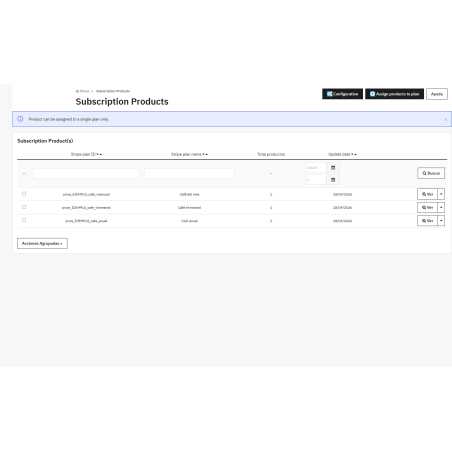Image resolution: width=452 pixels, height=452 pixels.
Task: Open the calendar icon for the to-date
Action: coord(333,180)
